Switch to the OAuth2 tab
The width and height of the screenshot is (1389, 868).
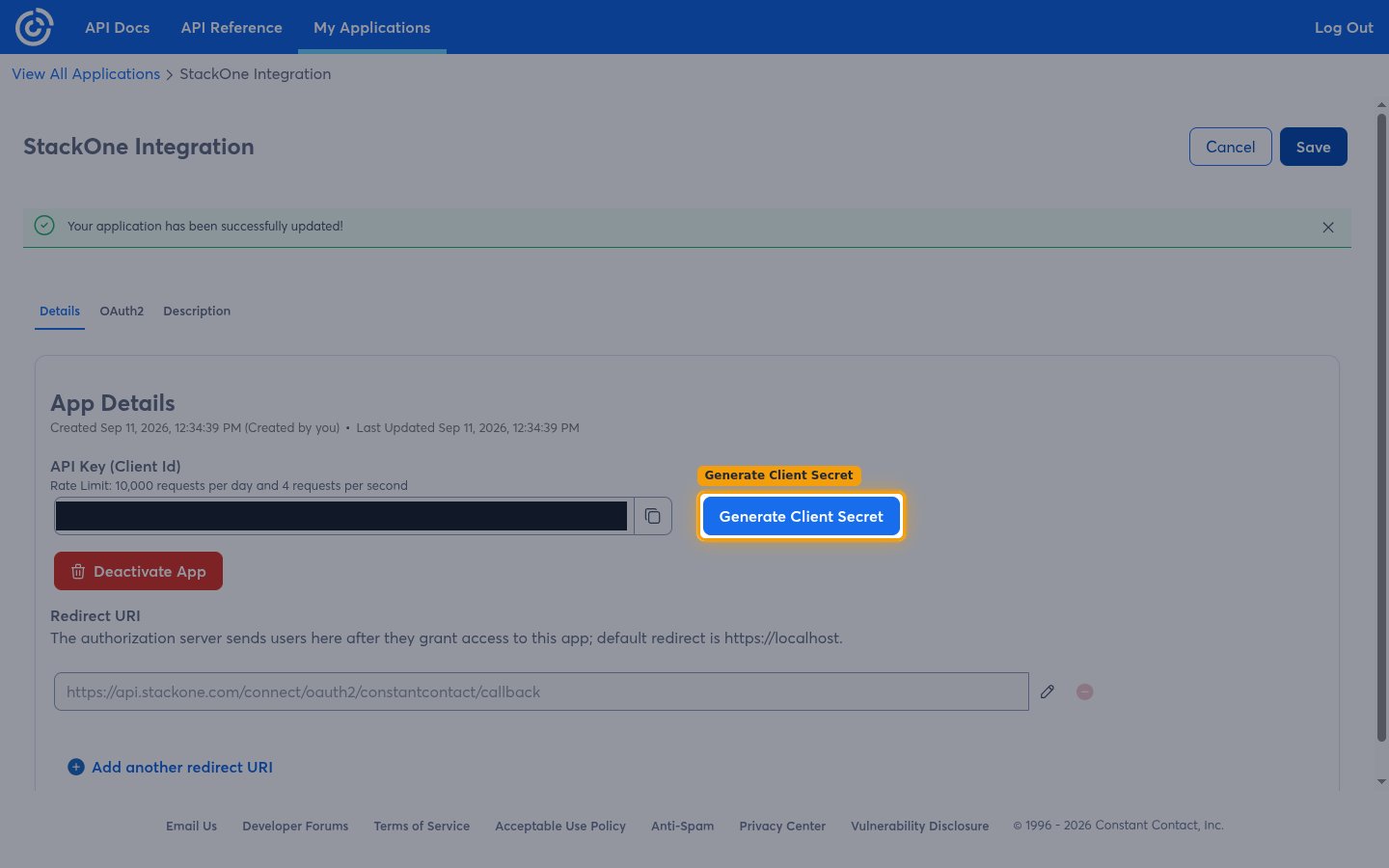(x=122, y=311)
